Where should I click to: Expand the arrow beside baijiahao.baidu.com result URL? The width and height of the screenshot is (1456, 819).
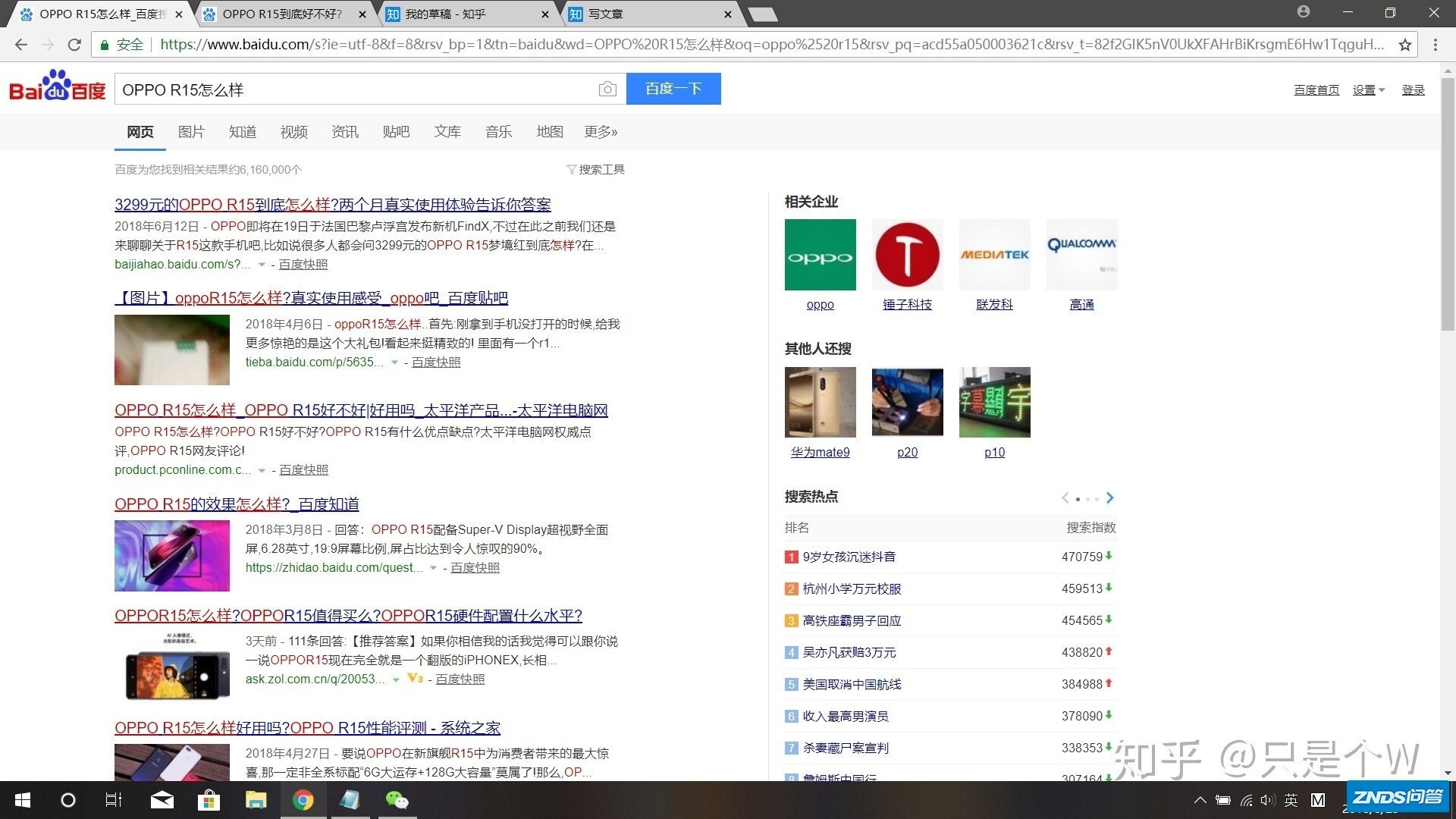pos(262,265)
